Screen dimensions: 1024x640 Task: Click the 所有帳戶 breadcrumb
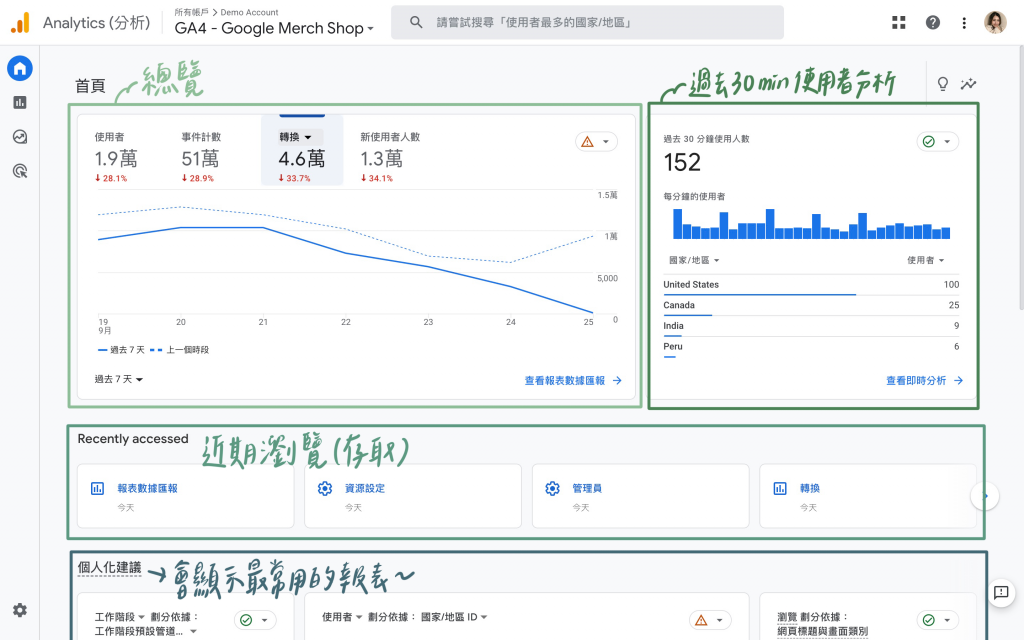191,12
